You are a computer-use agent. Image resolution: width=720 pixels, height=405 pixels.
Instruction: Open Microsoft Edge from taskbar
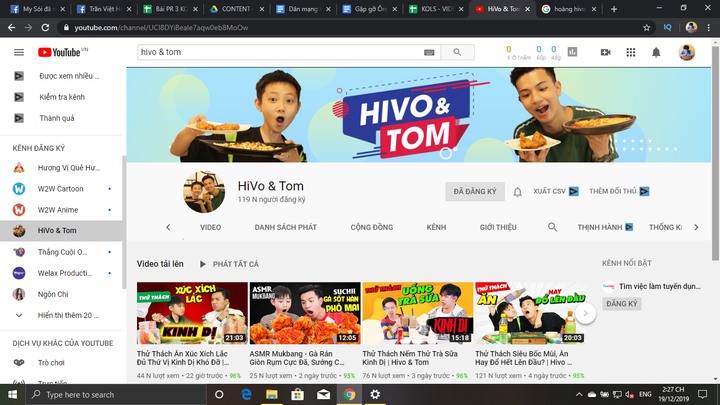click(246, 395)
